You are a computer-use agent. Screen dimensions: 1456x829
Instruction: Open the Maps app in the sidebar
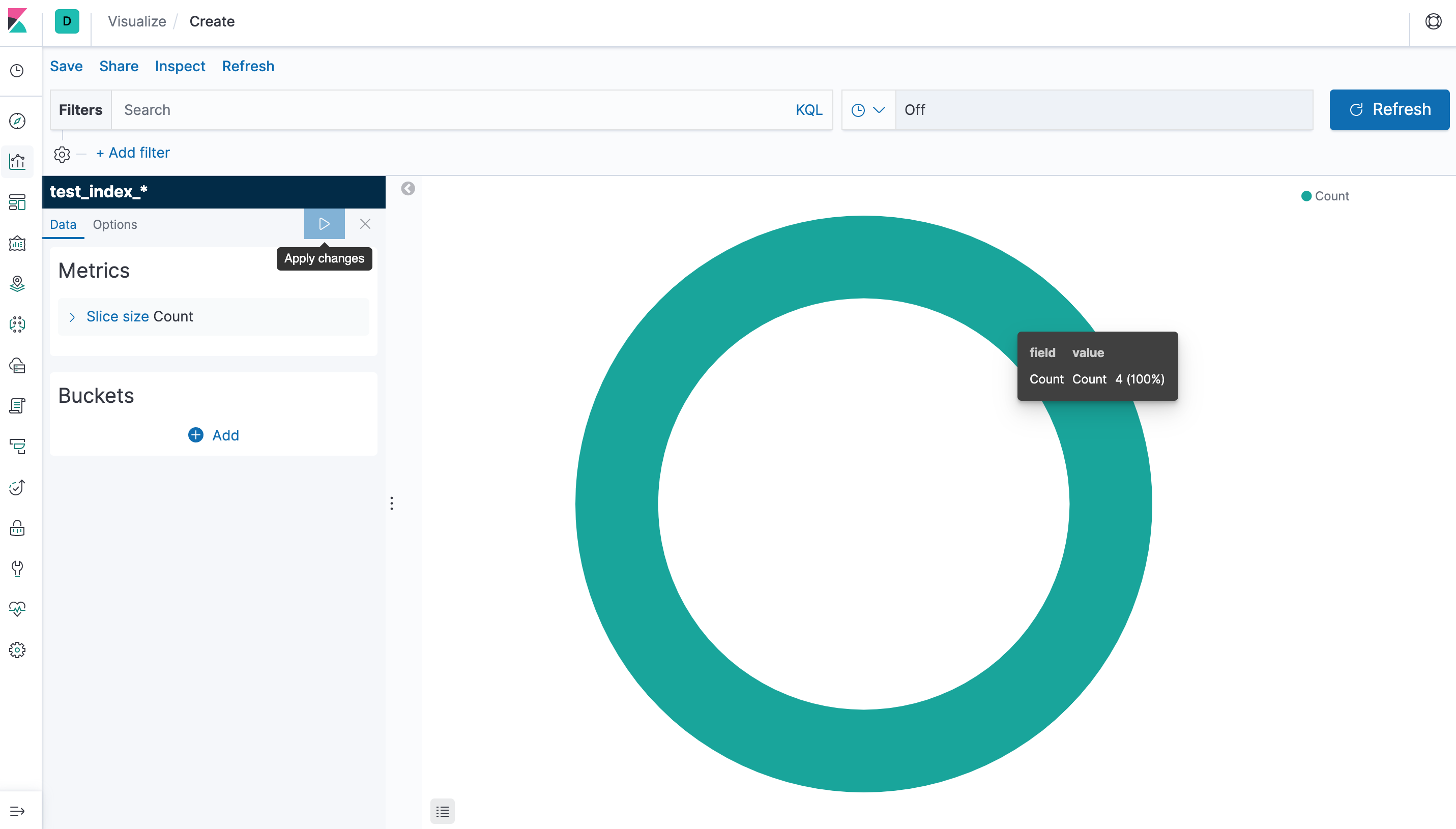pyautogui.click(x=16, y=284)
